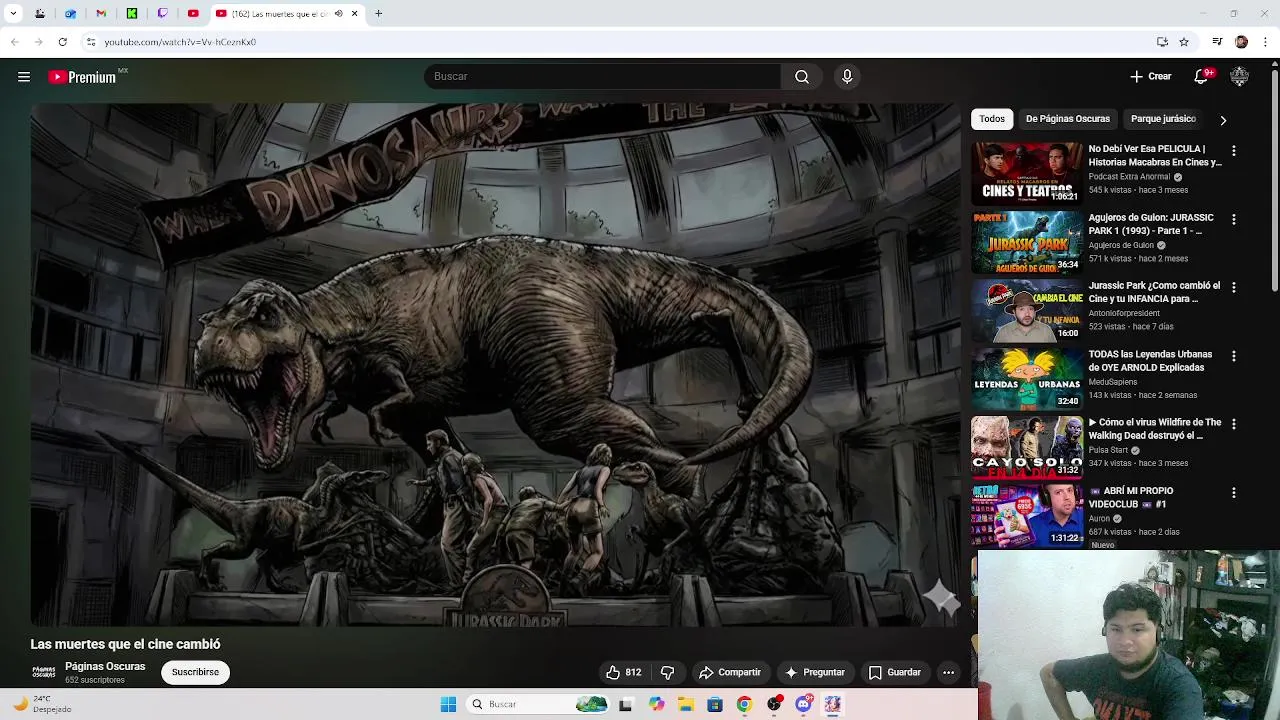Image resolution: width=1280 pixels, height=720 pixels.
Task: Open CINES Y TEATROS video thumbnail
Action: (x=1027, y=173)
